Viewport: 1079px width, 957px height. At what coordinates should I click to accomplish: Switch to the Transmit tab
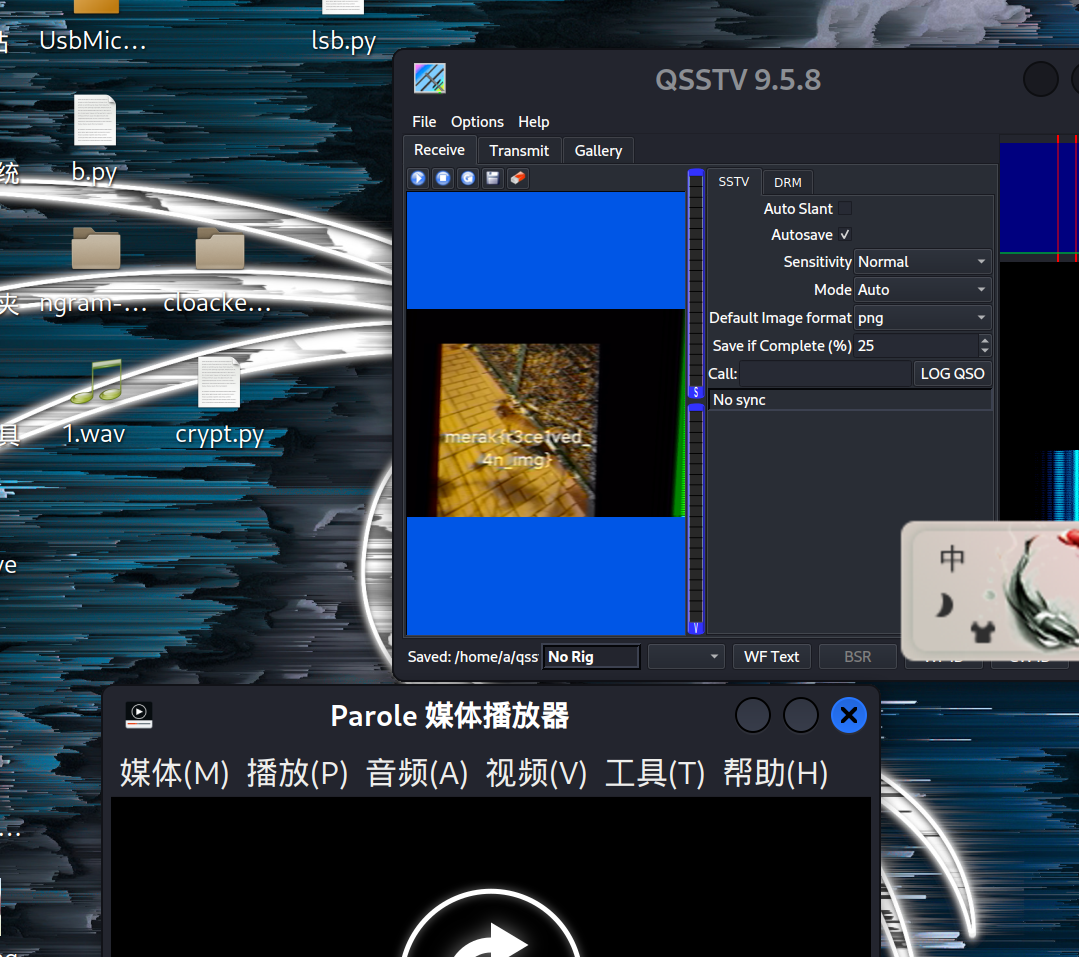click(x=518, y=150)
